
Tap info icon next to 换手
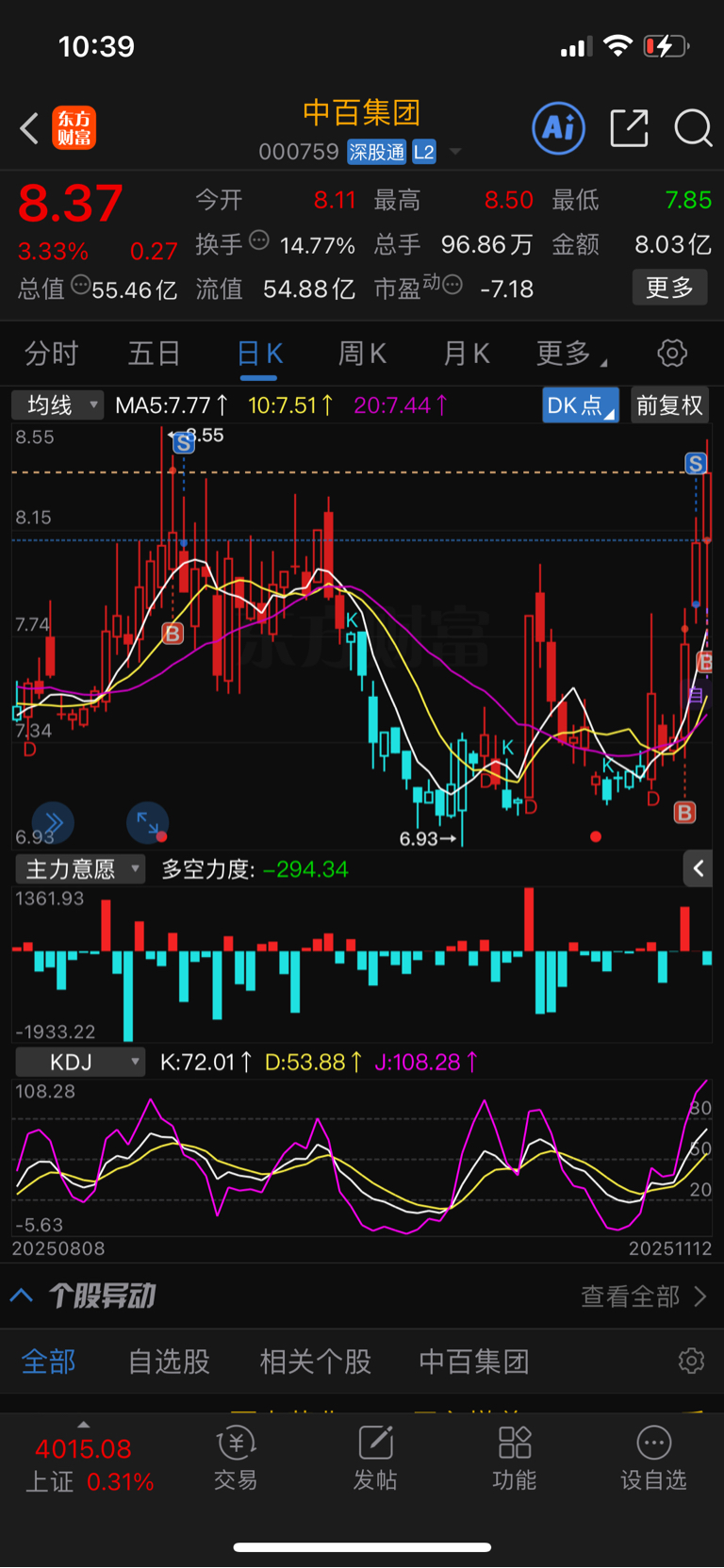(x=258, y=239)
